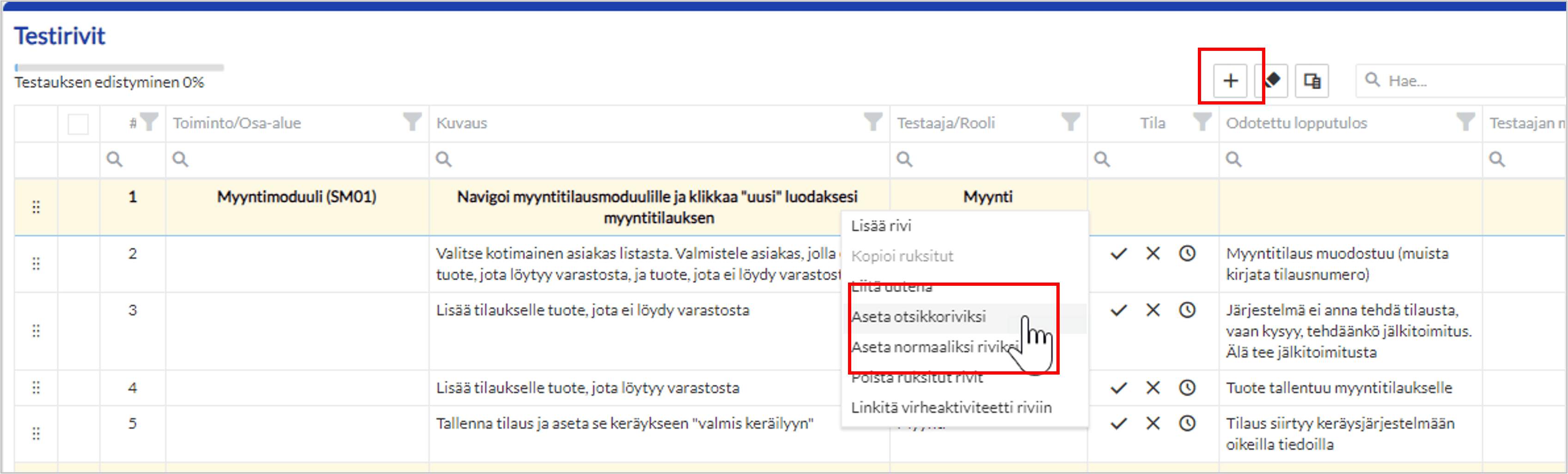Screen dimensions: 1568x474
Task: Click the search box under # column
Action: (133, 160)
